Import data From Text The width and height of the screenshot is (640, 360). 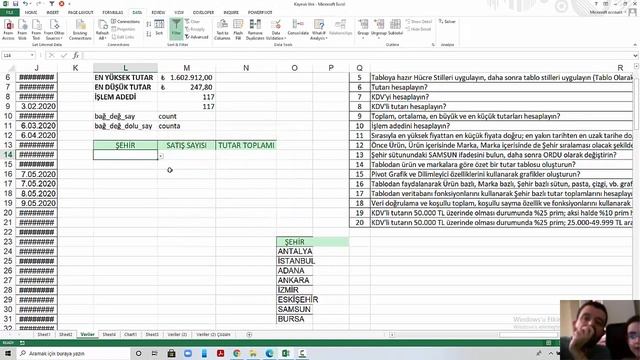click(36, 29)
